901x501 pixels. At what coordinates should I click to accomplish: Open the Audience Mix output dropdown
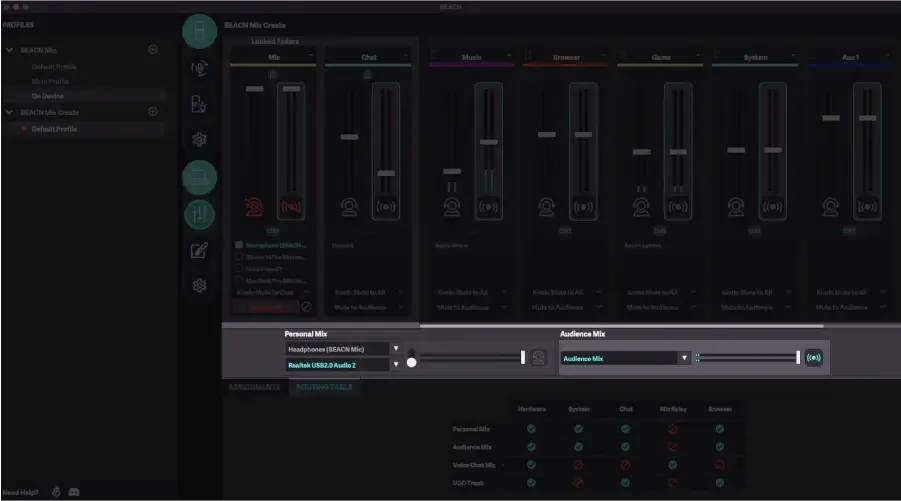(x=684, y=358)
